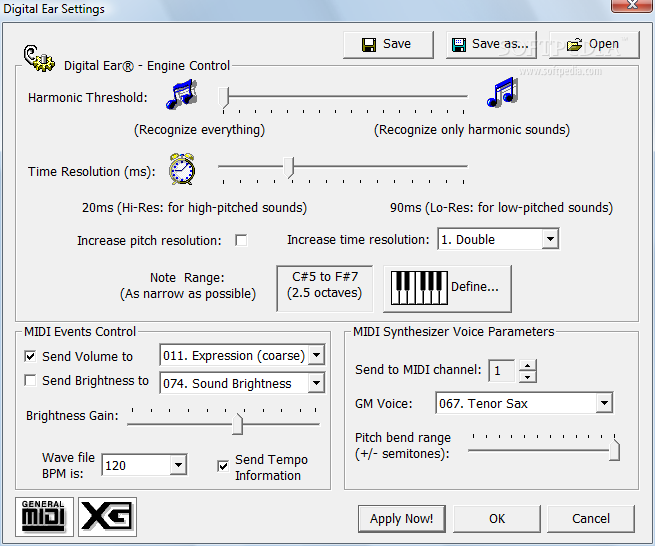Viewport: 655px width, 546px height.
Task: Click the General MIDI logo
Action: coord(44,517)
